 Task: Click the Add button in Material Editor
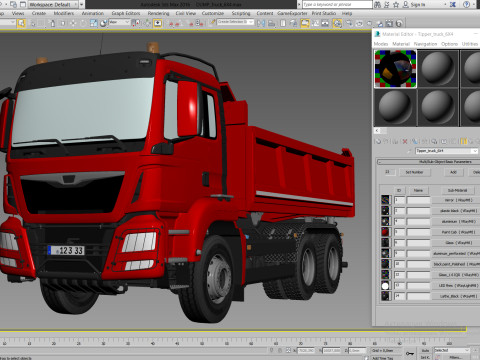click(453, 172)
